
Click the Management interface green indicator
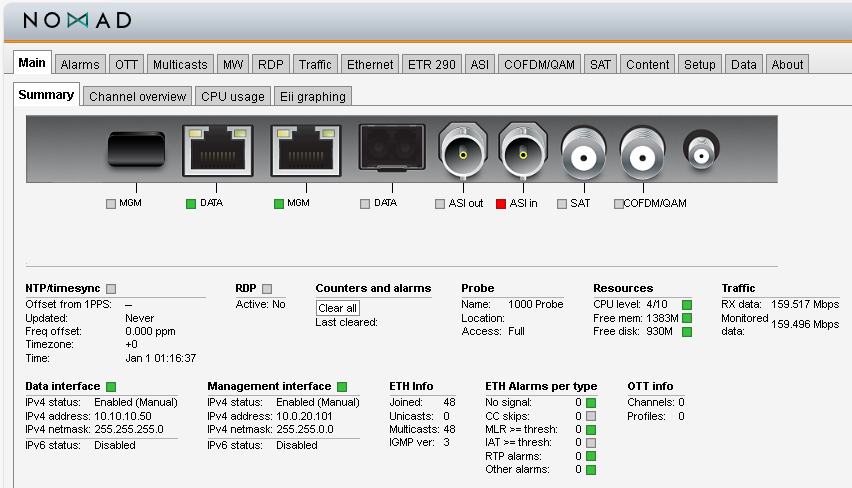pyautogui.click(x=342, y=387)
